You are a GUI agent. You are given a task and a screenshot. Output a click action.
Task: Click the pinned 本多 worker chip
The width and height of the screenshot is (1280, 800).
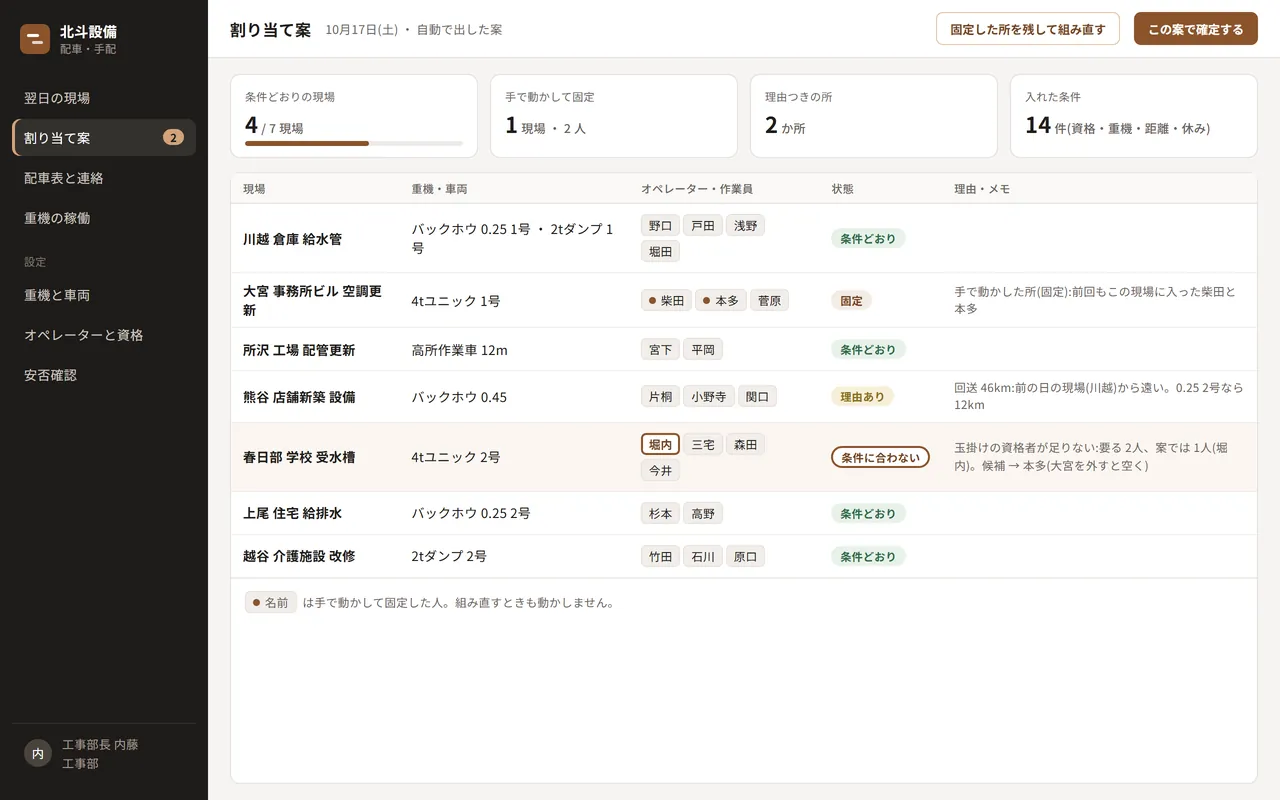(x=721, y=300)
